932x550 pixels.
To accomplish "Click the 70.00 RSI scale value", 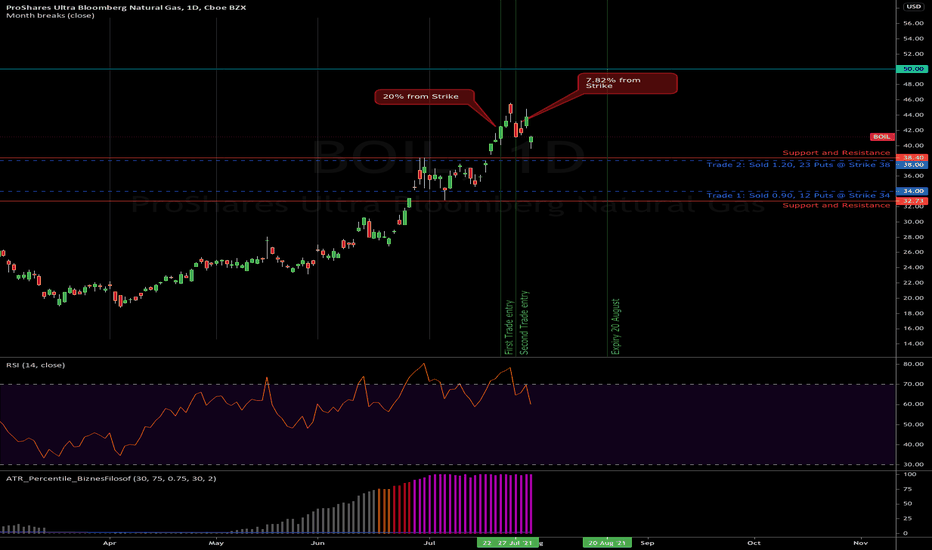I will coord(914,384).
